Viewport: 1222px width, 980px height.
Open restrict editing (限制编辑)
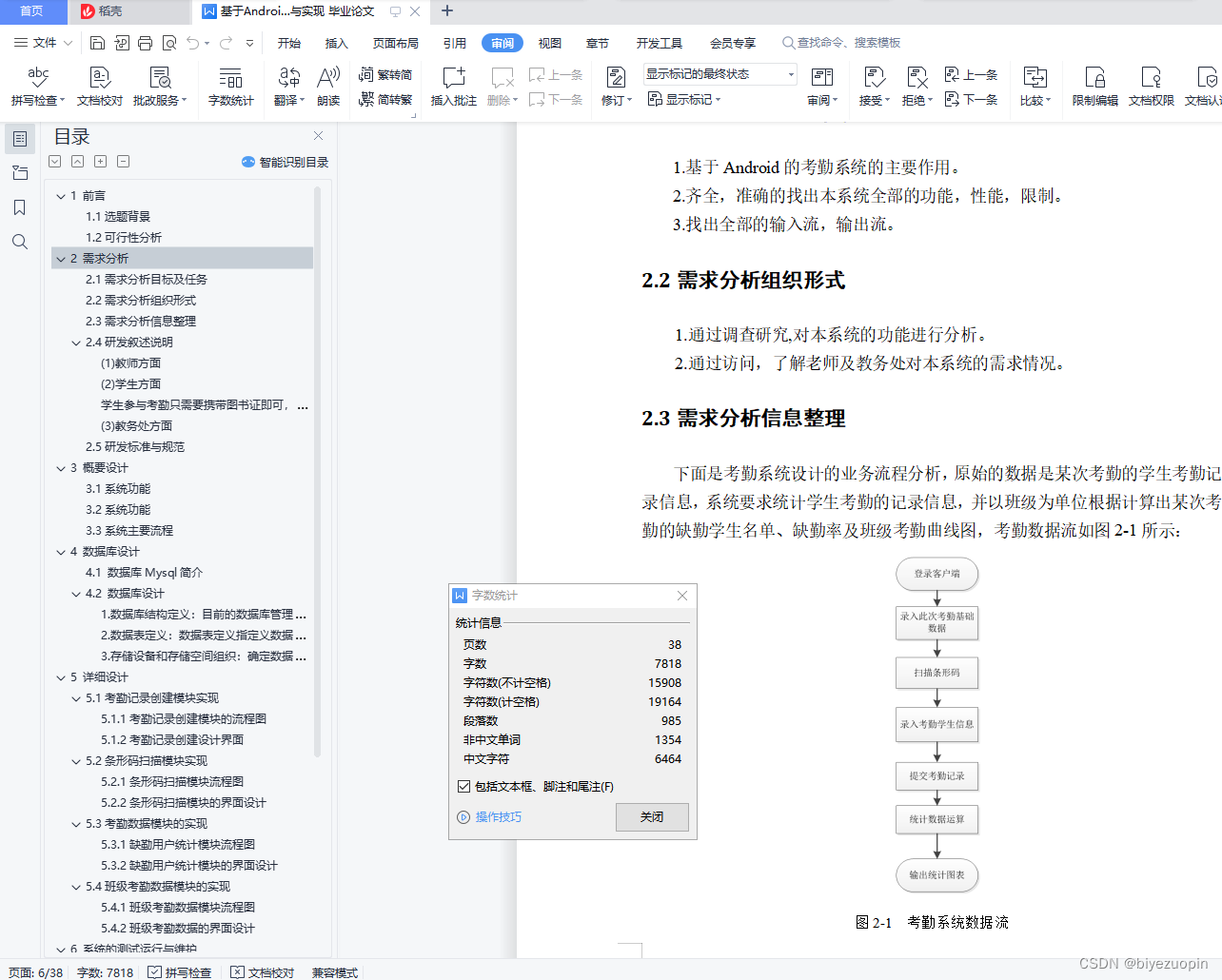(1095, 86)
